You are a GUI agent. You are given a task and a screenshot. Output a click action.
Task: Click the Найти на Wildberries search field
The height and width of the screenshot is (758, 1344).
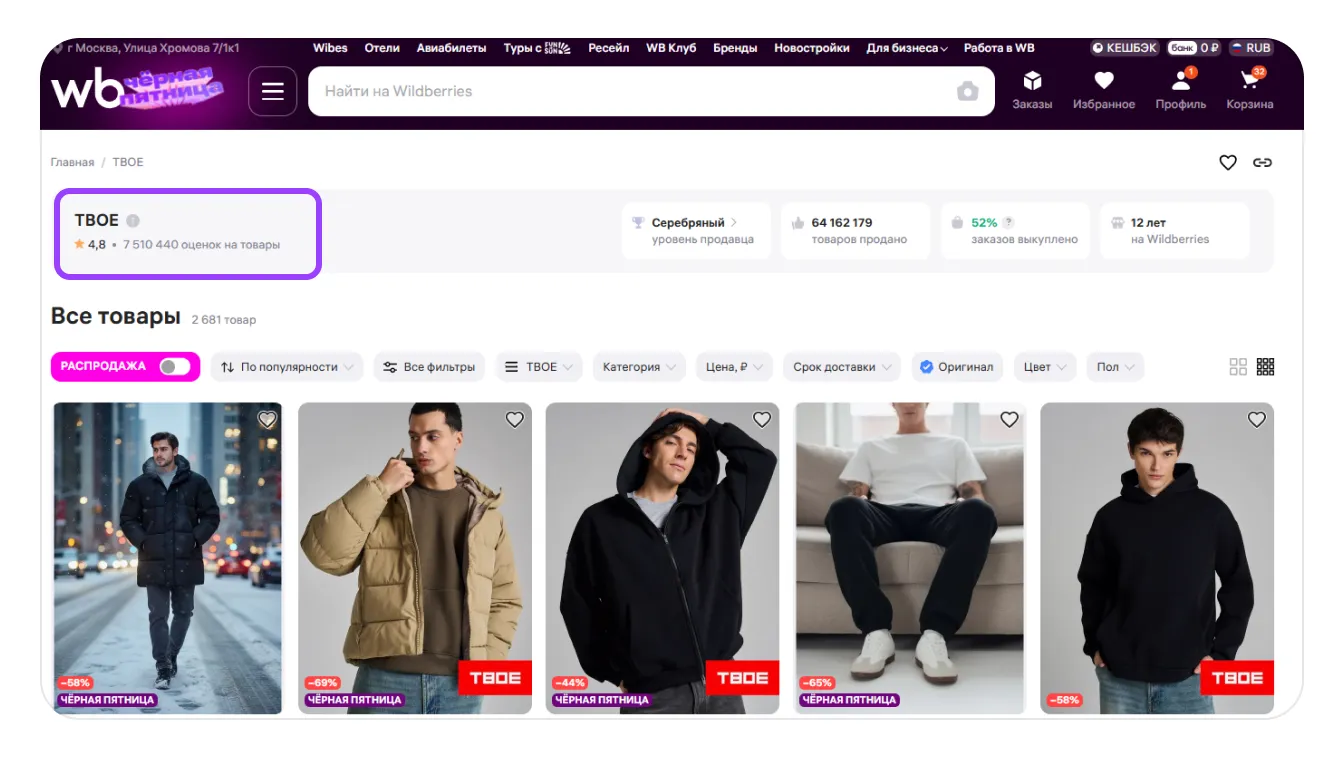click(x=630, y=91)
